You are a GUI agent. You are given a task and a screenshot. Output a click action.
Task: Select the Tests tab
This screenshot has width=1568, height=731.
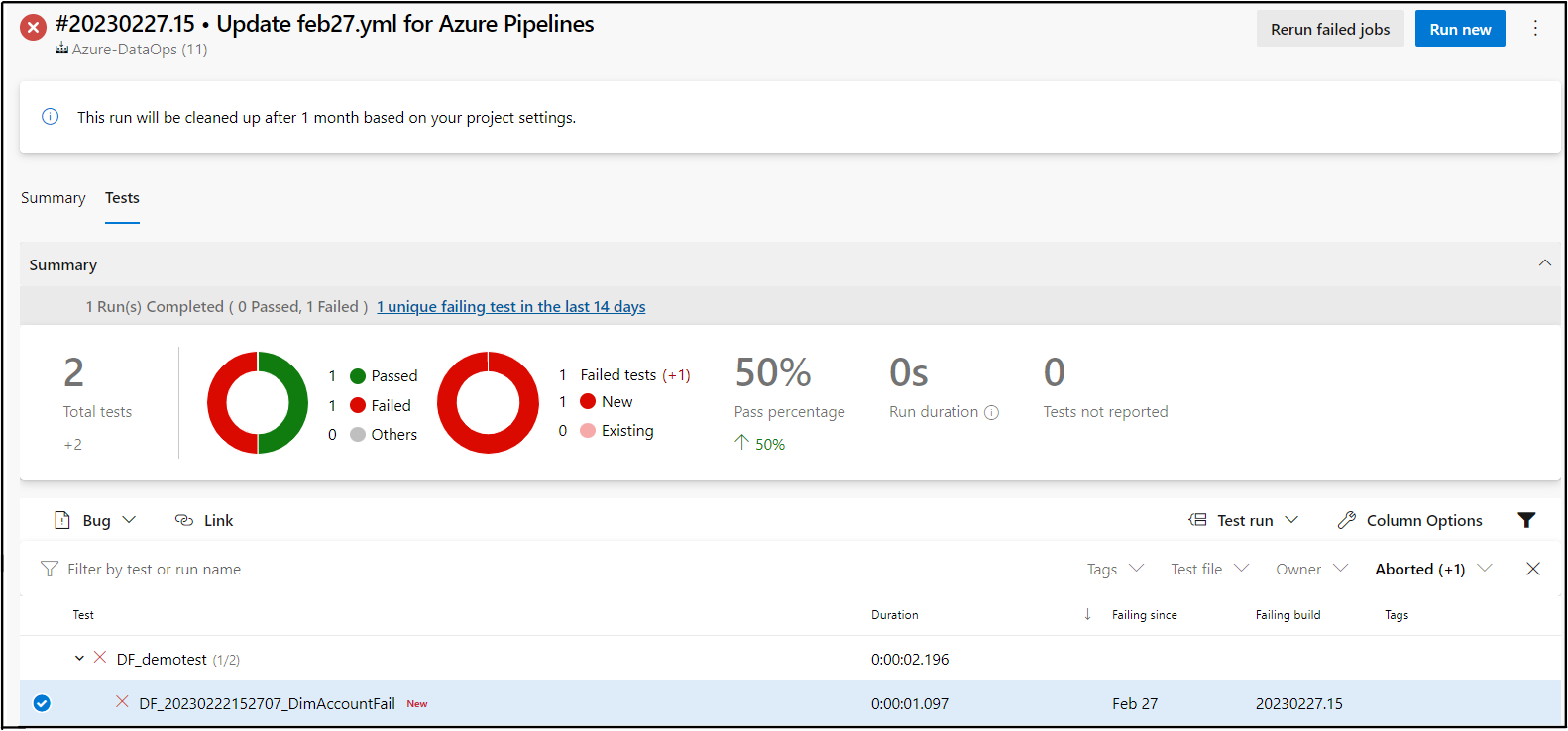122,198
